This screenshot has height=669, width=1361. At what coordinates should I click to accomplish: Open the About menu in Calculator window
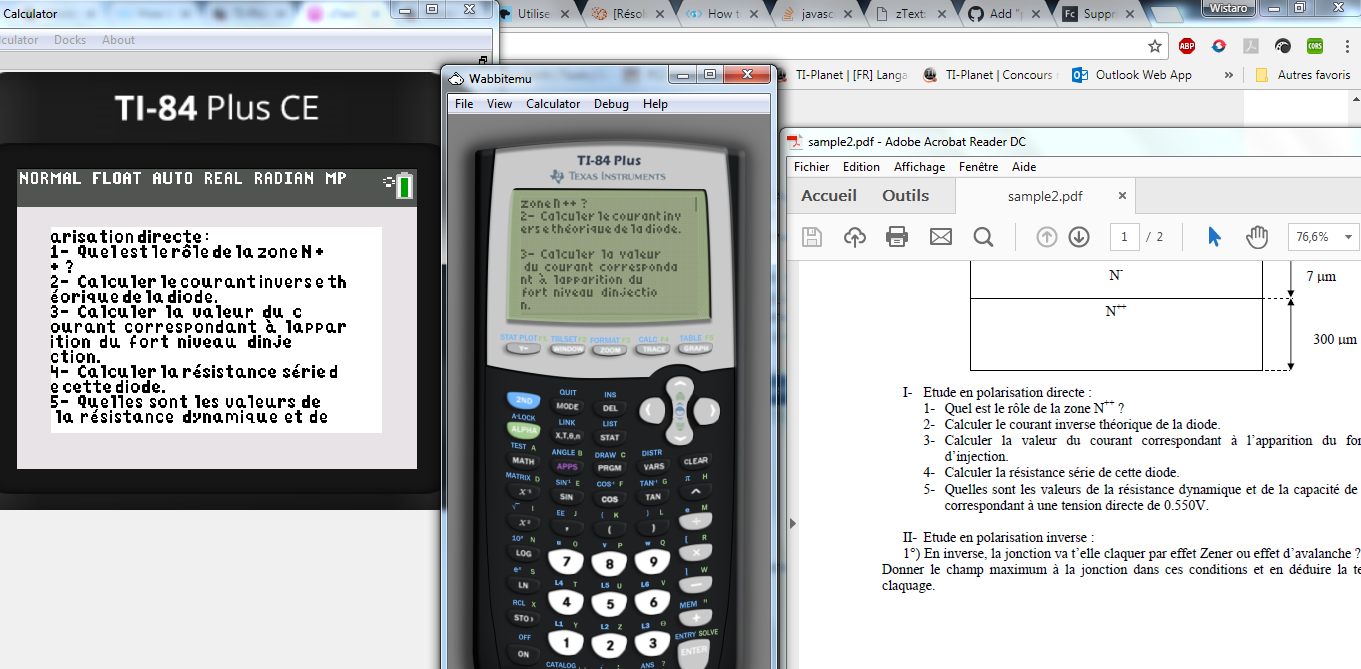click(x=118, y=40)
